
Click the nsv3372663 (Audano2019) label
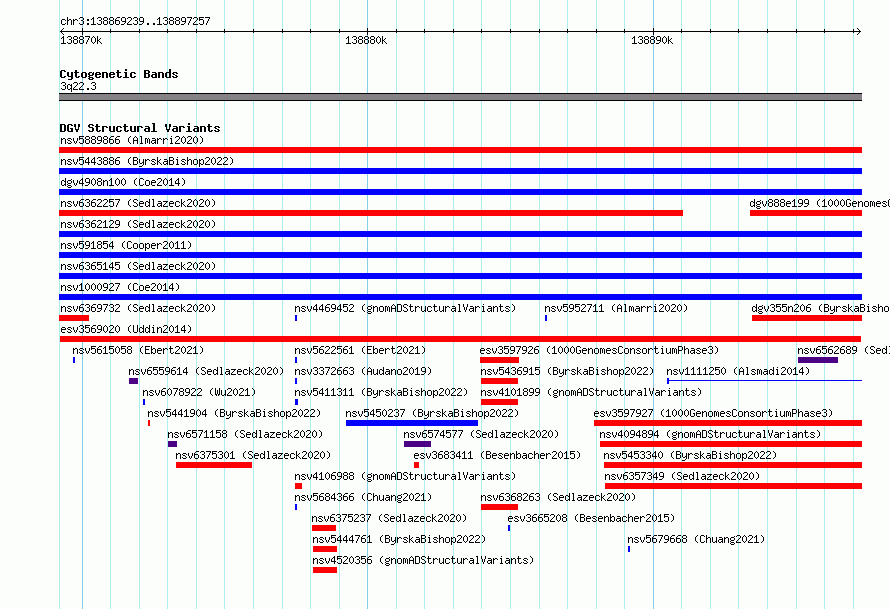pyautogui.click(x=363, y=371)
